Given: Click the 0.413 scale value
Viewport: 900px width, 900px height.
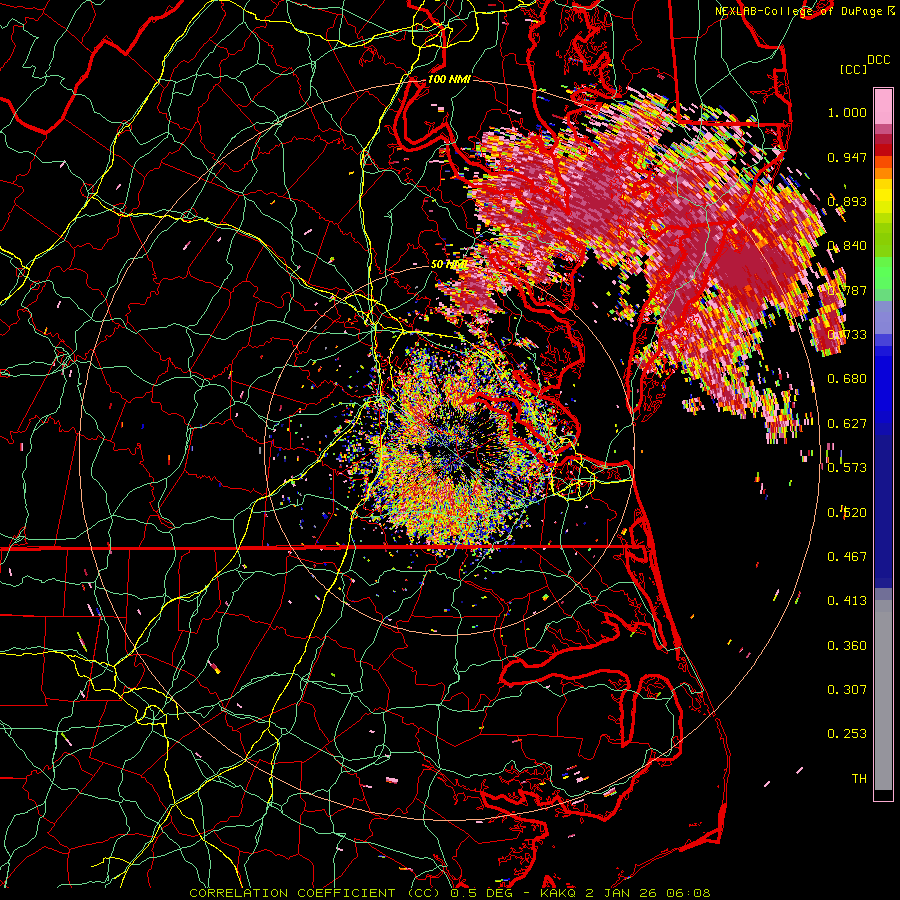Looking at the screenshot, I should coord(847,601).
